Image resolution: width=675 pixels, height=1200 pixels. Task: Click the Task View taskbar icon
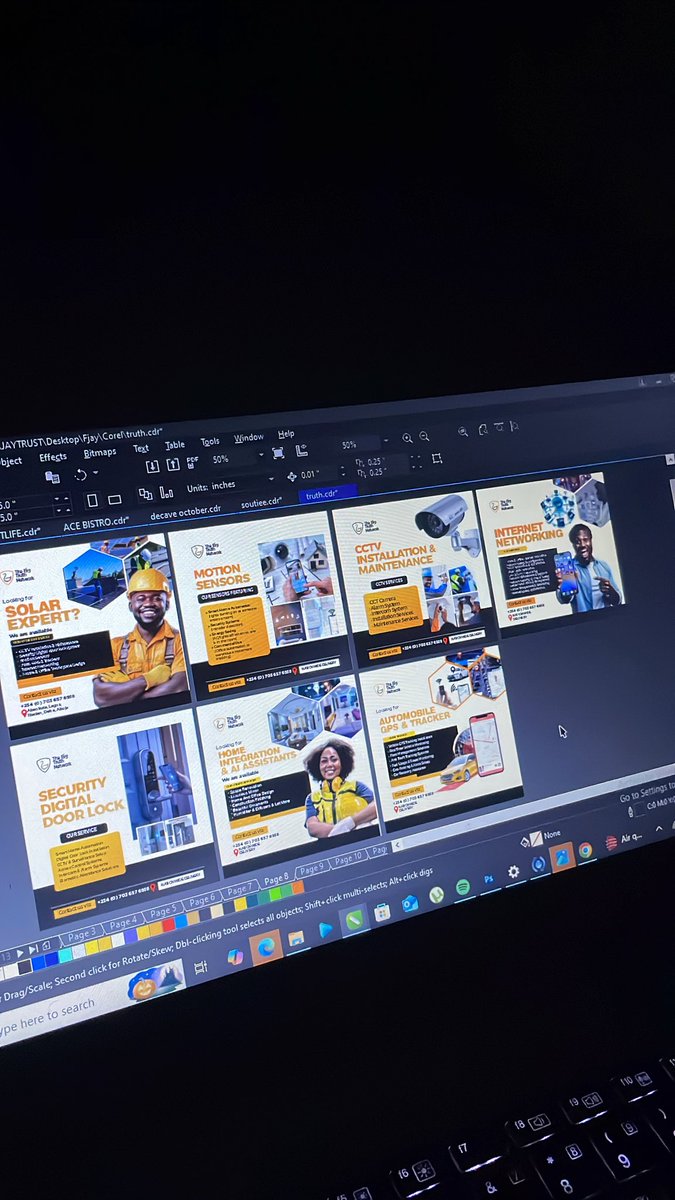[201, 969]
